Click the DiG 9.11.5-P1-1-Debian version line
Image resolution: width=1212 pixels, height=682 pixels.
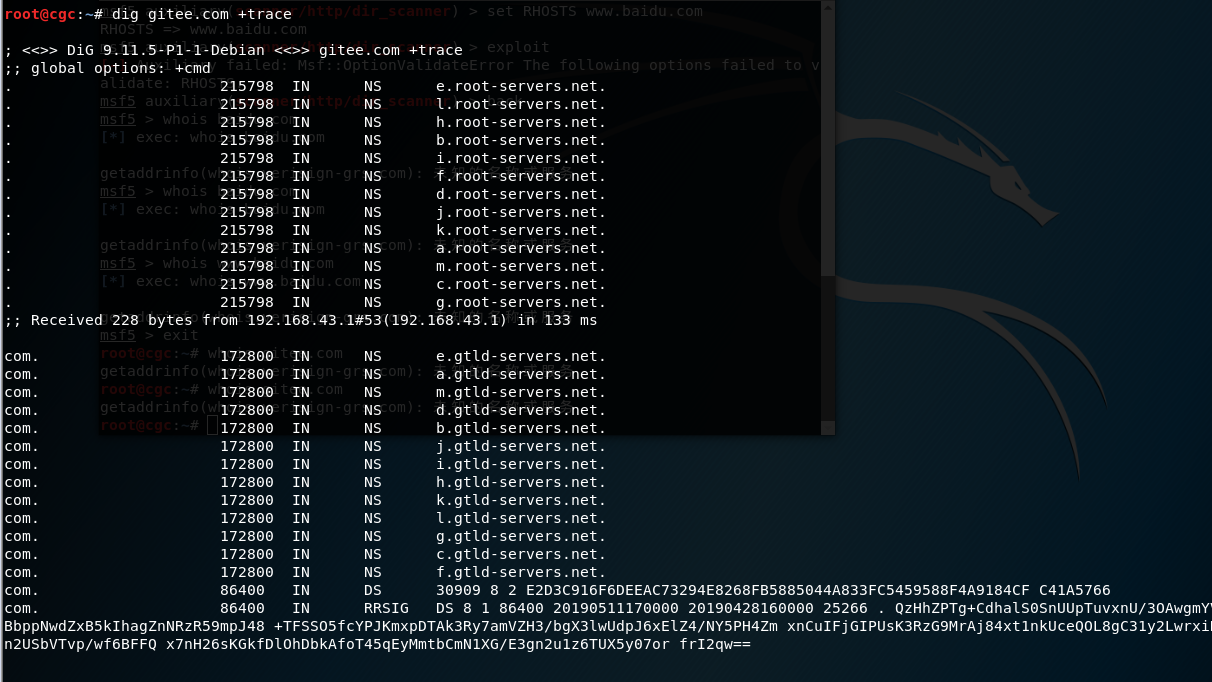tap(233, 50)
